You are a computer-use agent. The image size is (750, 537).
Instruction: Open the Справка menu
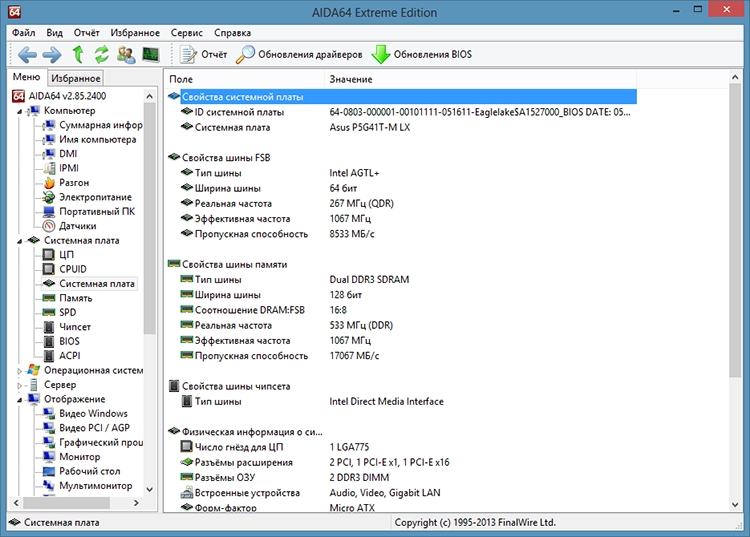(x=233, y=32)
